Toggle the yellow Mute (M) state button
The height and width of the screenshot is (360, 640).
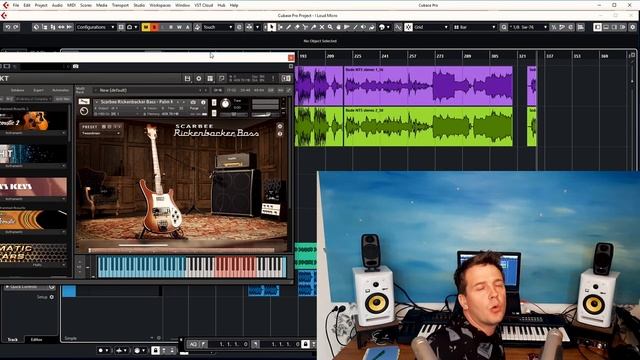tap(146, 27)
